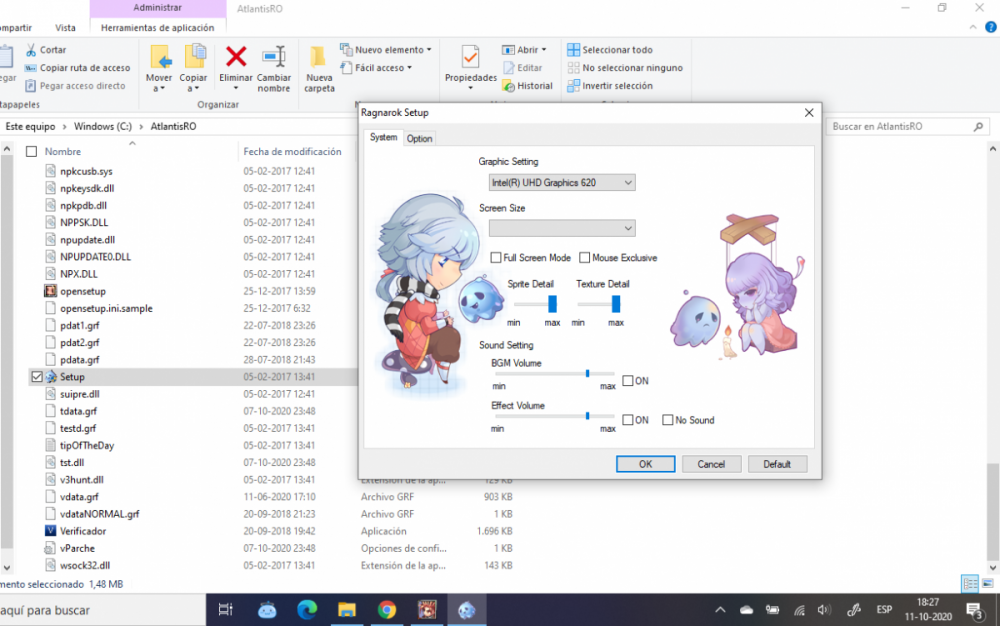1000x626 pixels.
Task: Select the Verificador application file
Action: click(82, 531)
